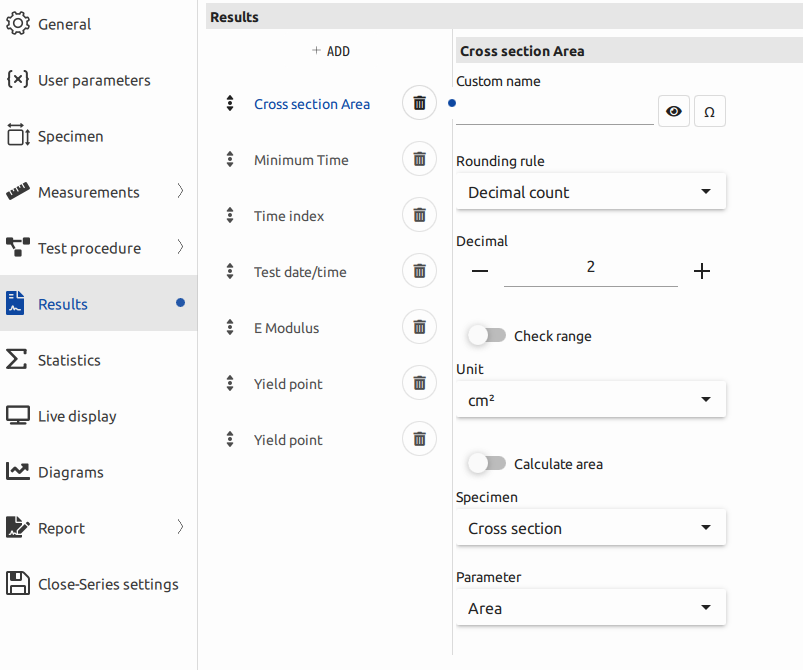
Task: Turn on Calculate area toggle
Action: (x=487, y=464)
